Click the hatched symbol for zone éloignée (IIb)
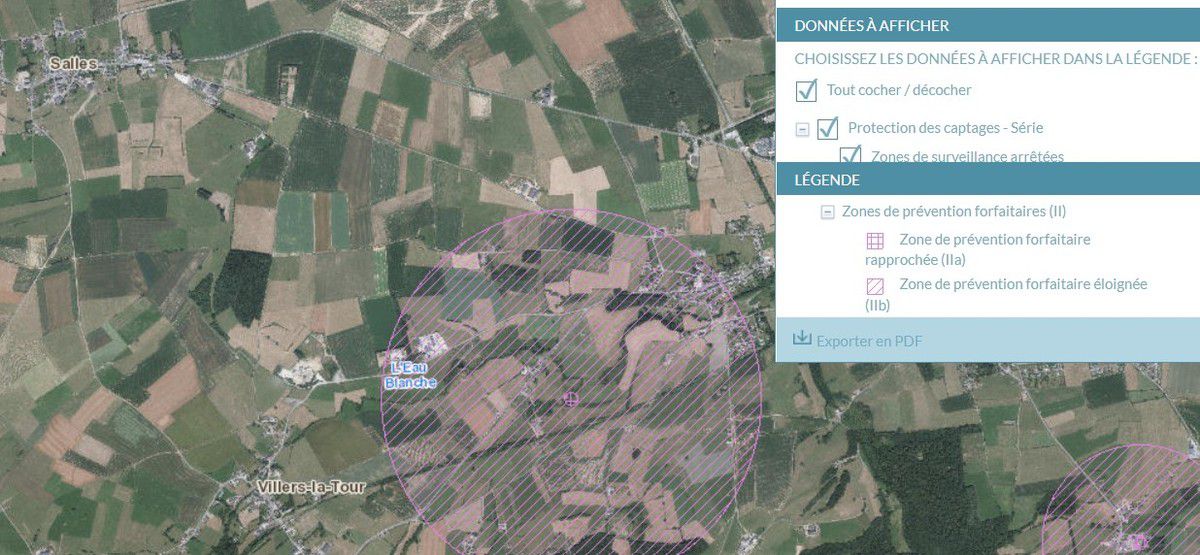 coord(875,285)
